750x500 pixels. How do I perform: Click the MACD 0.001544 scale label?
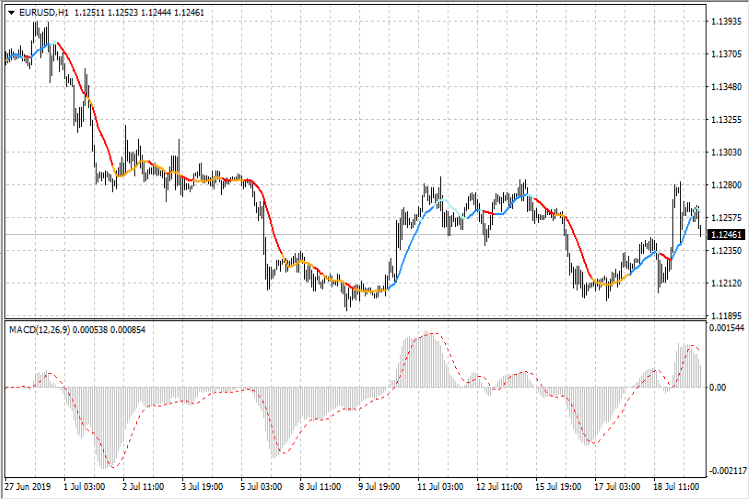tap(727, 328)
